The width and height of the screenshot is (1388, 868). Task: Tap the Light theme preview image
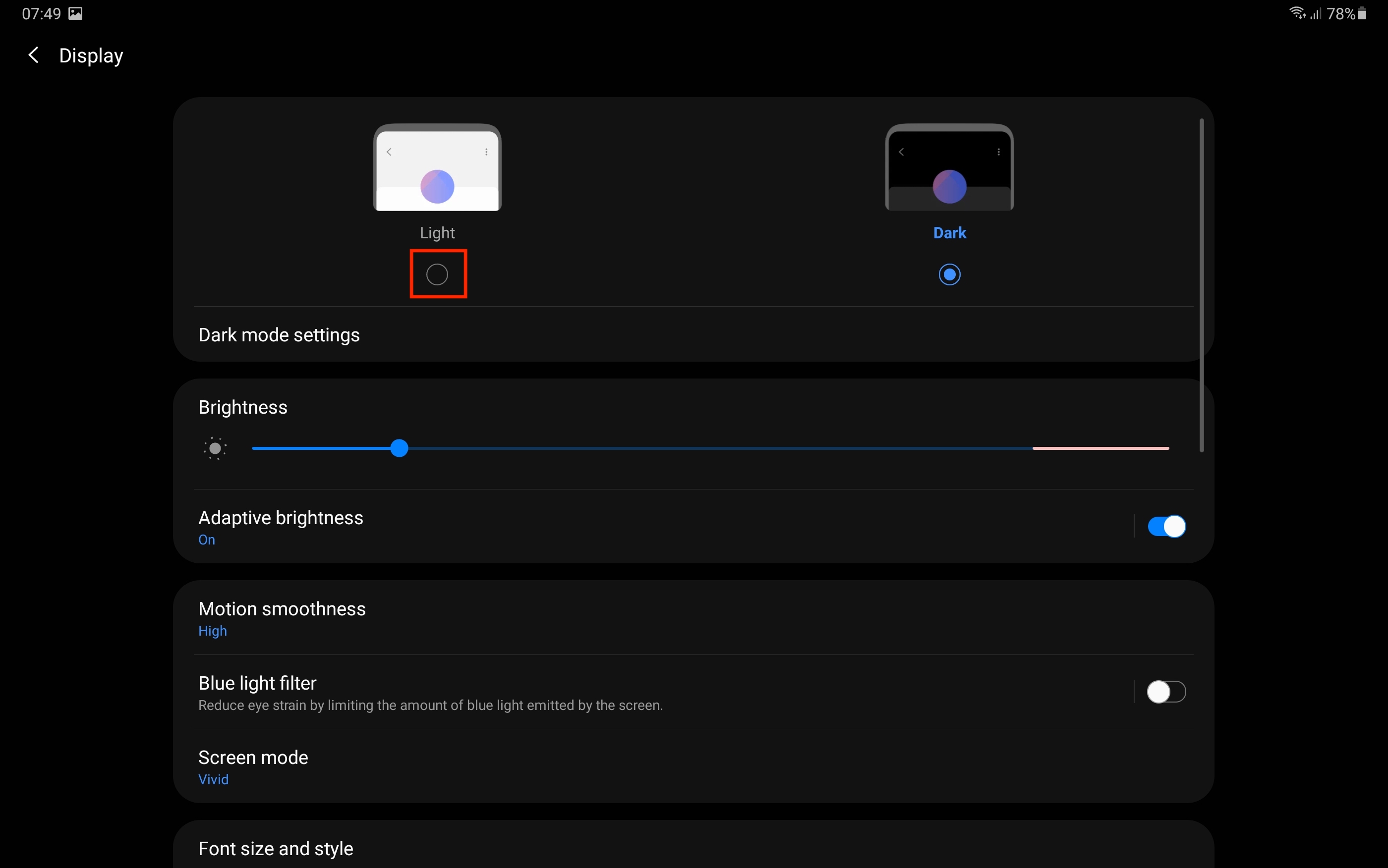(438, 167)
